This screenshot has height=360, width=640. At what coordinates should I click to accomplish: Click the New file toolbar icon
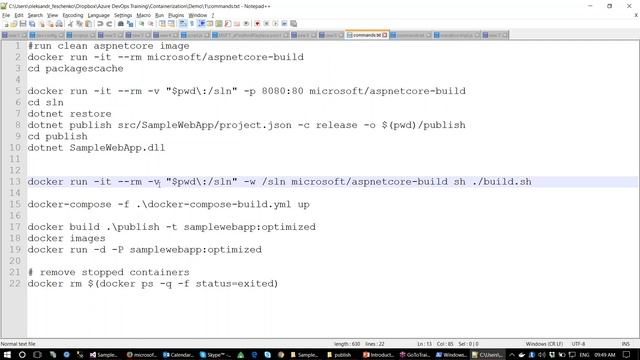point(6,24)
